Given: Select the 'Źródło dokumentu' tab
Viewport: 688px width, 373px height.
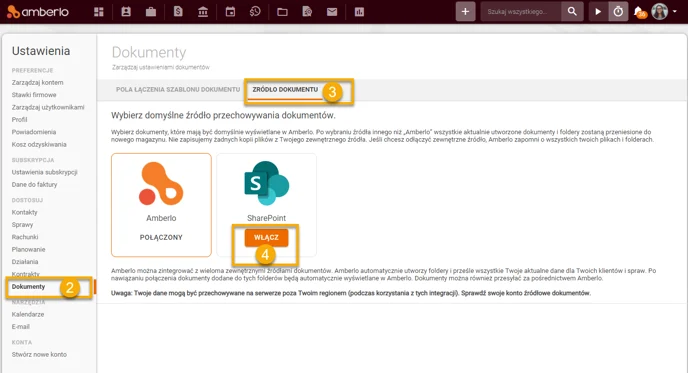Looking at the screenshot, I should (285, 90).
